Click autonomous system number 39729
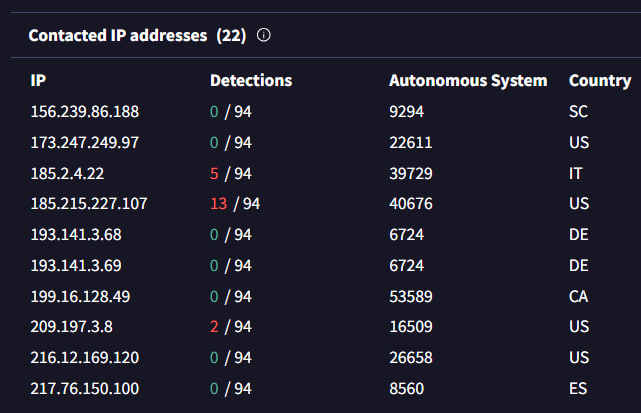 tap(411, 174)
